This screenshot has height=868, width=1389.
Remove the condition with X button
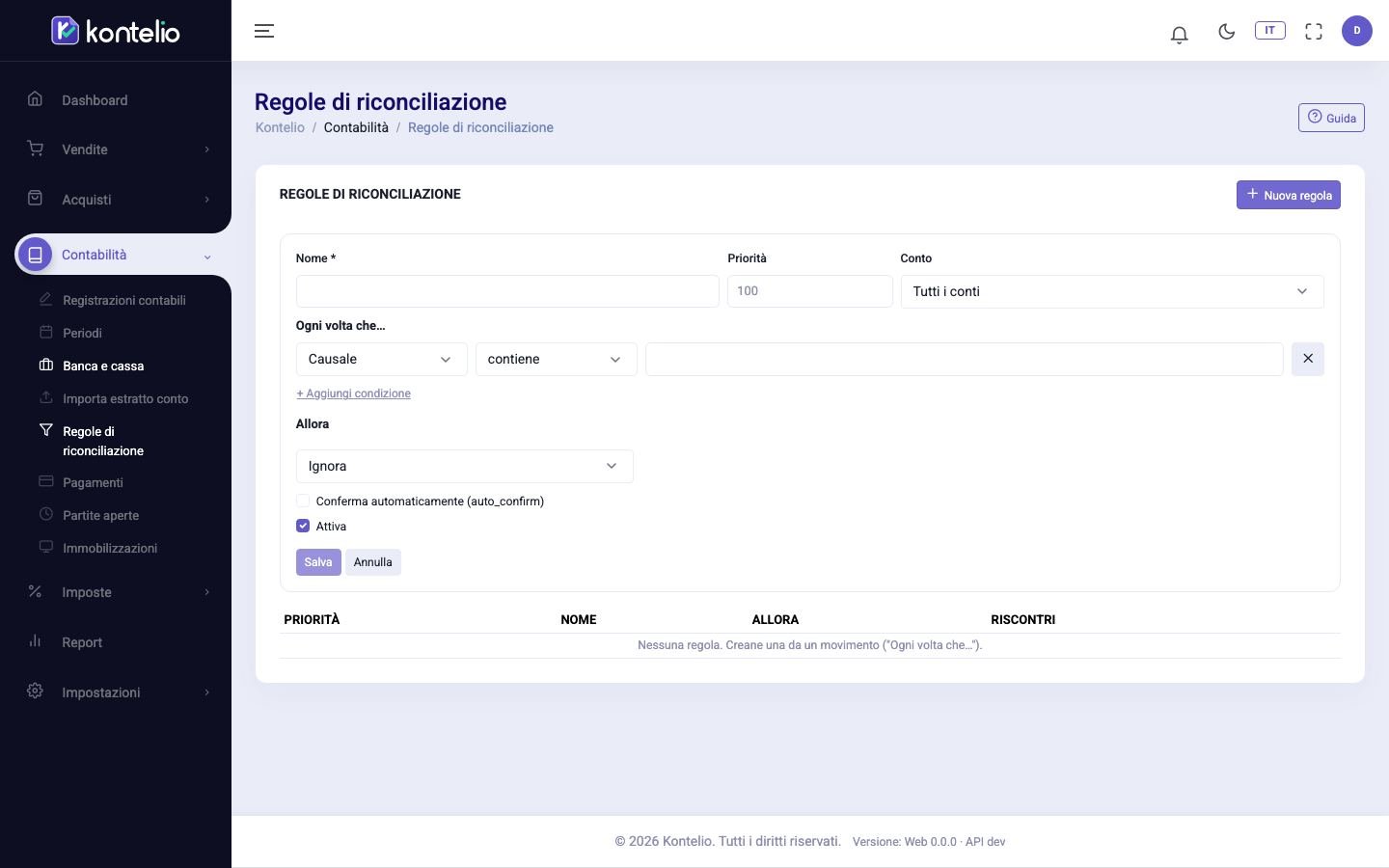(x=1308, y=359)
